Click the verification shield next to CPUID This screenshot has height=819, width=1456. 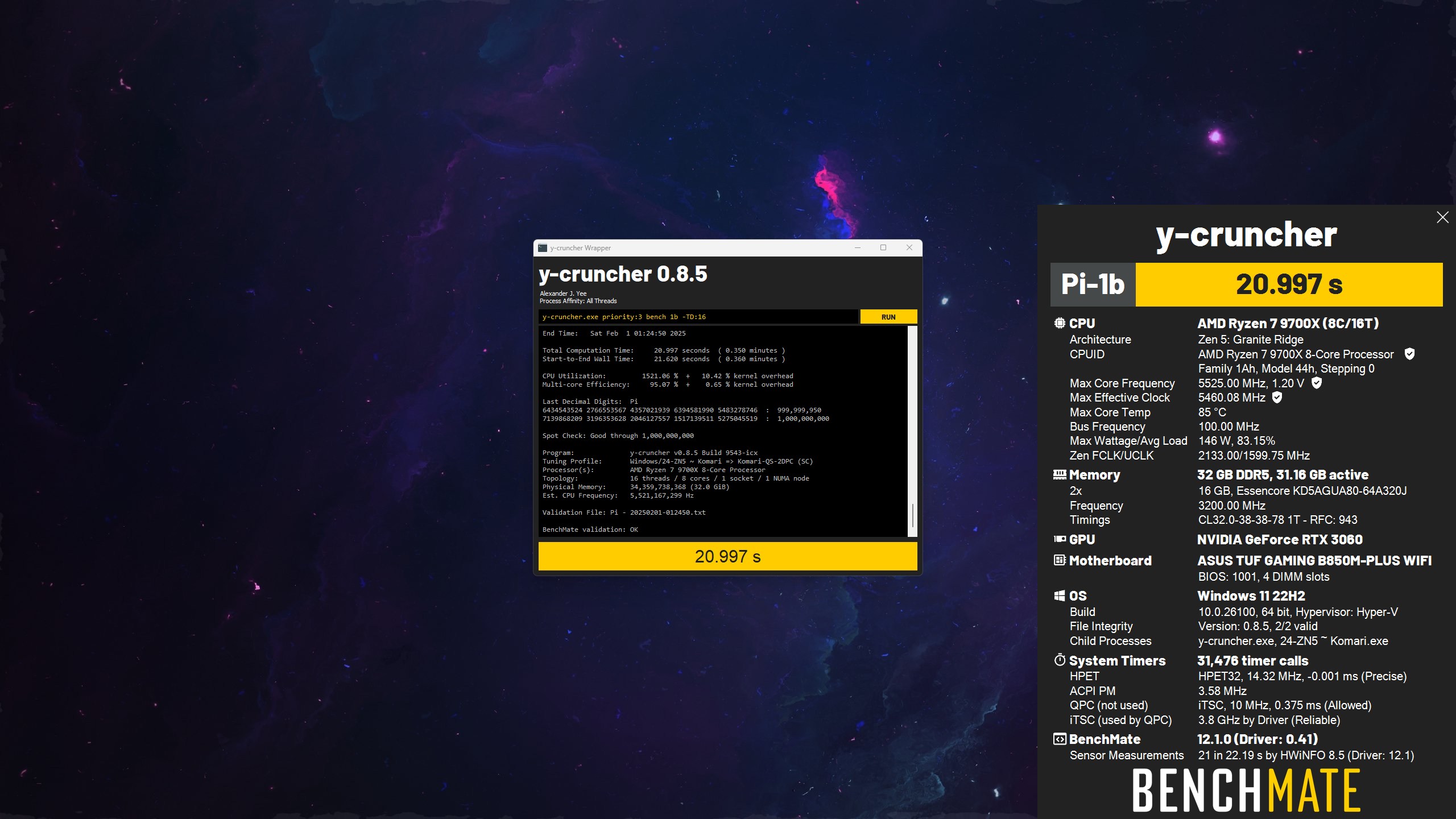coord(1409,354)
